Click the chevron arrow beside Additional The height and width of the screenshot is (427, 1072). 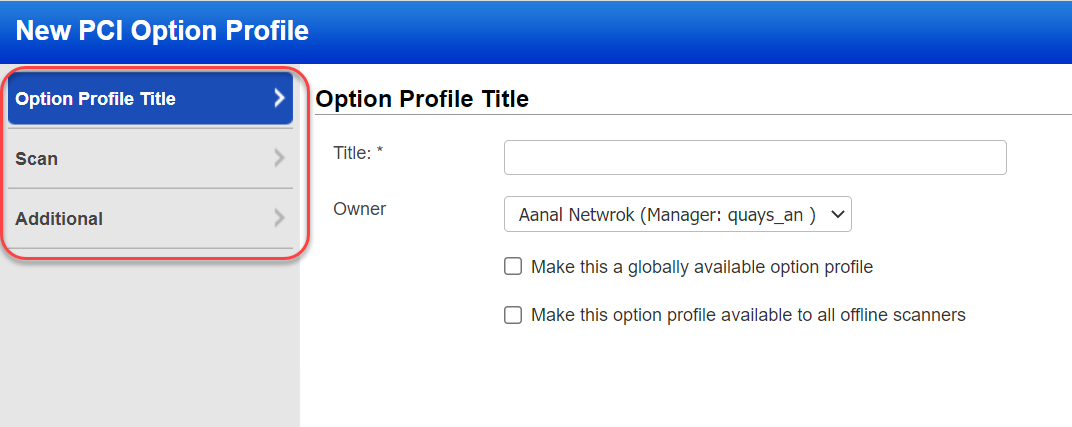[x=279, y=218]
